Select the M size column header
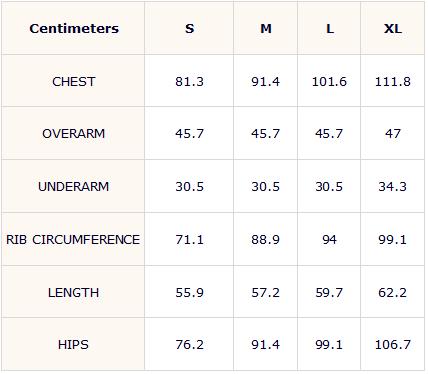The width and height of the screenshot is (428, 374). point(266,29)
